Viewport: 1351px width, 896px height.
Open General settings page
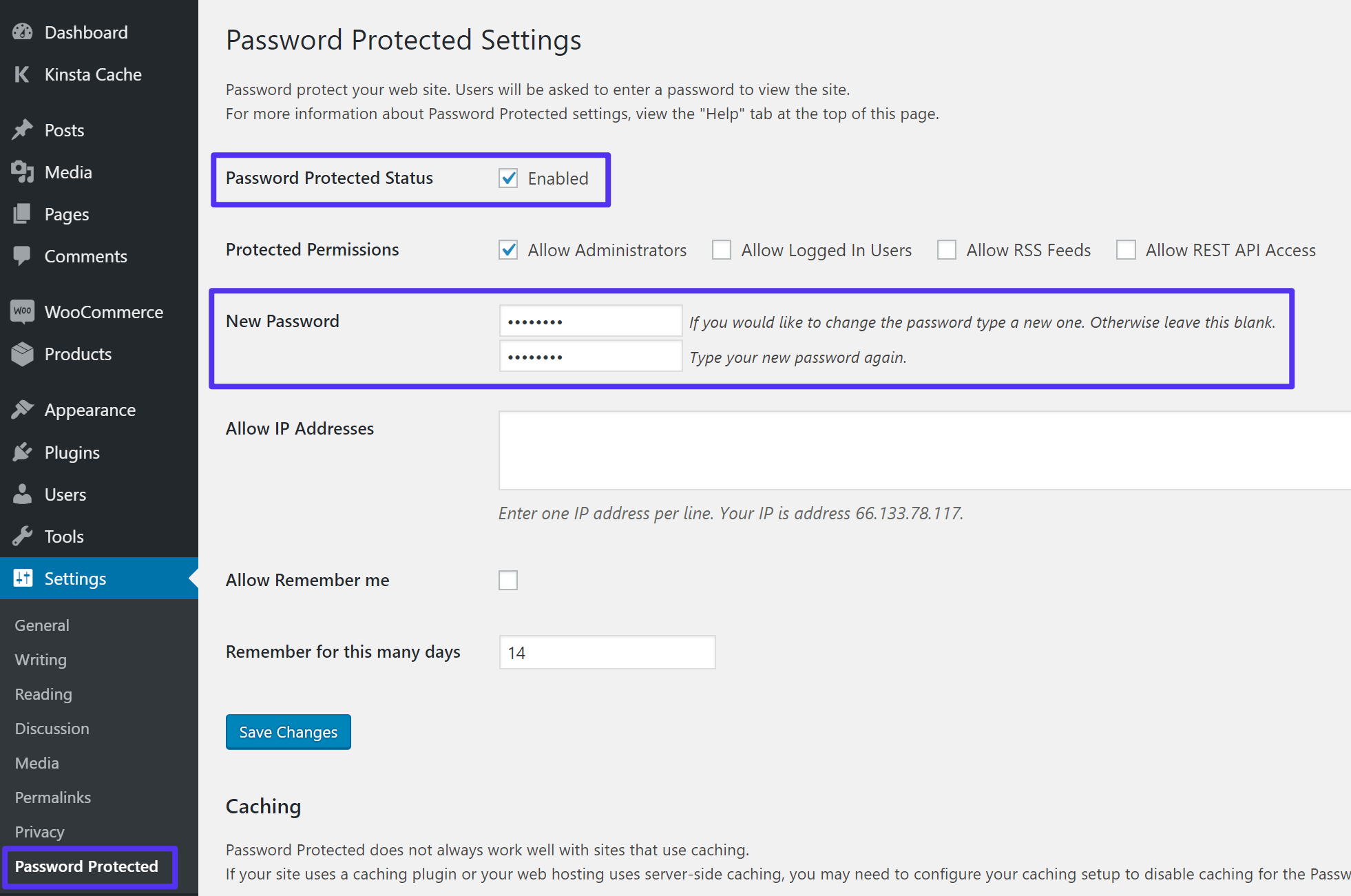click(x=41, y=625)
